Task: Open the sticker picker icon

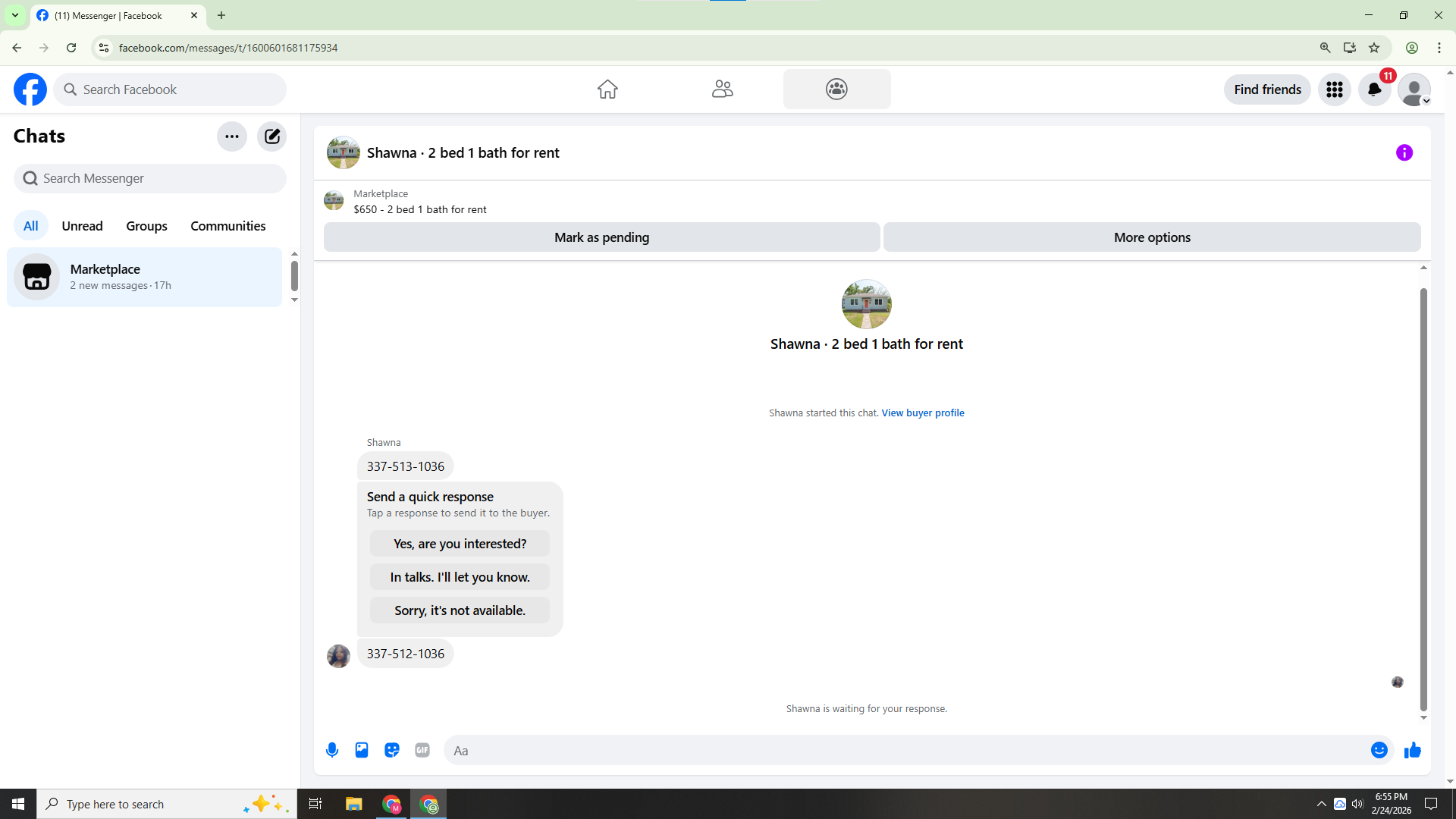Action: click(392, 750)
